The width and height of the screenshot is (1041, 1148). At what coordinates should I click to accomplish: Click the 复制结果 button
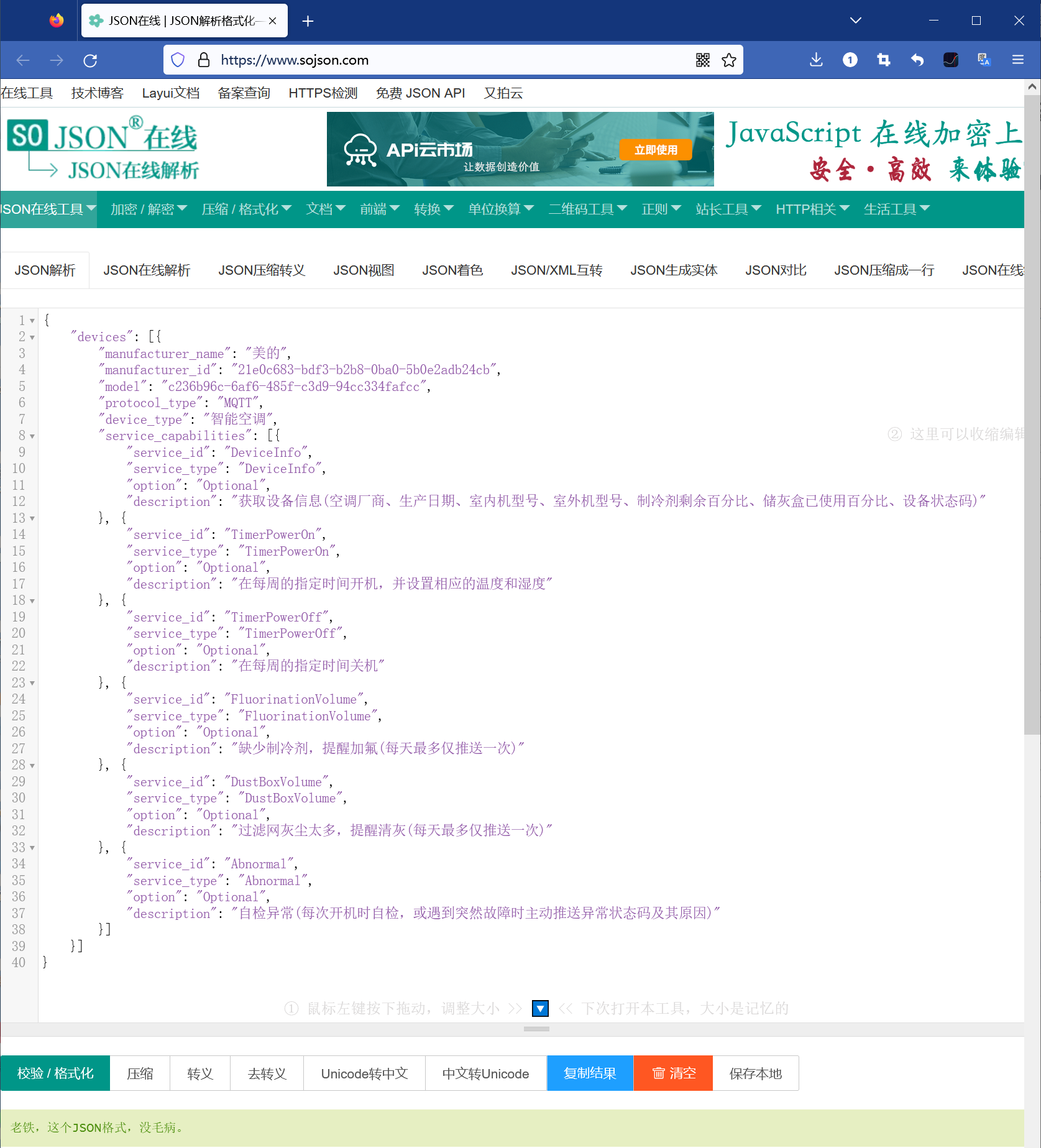coord(590,1073)
